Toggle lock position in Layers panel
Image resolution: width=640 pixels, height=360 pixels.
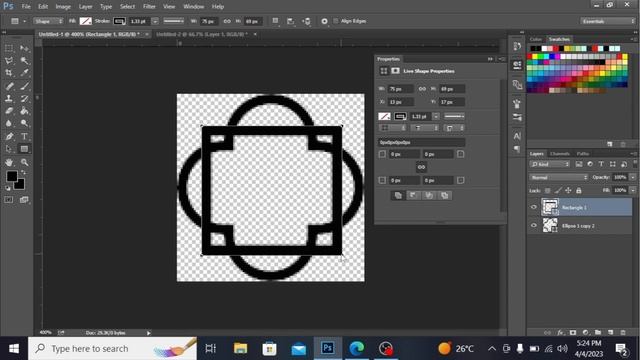pos(568,191)
